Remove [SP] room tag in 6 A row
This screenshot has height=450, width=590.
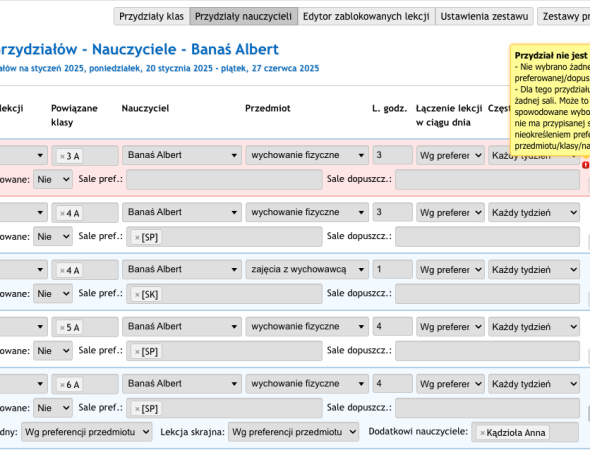137,409
